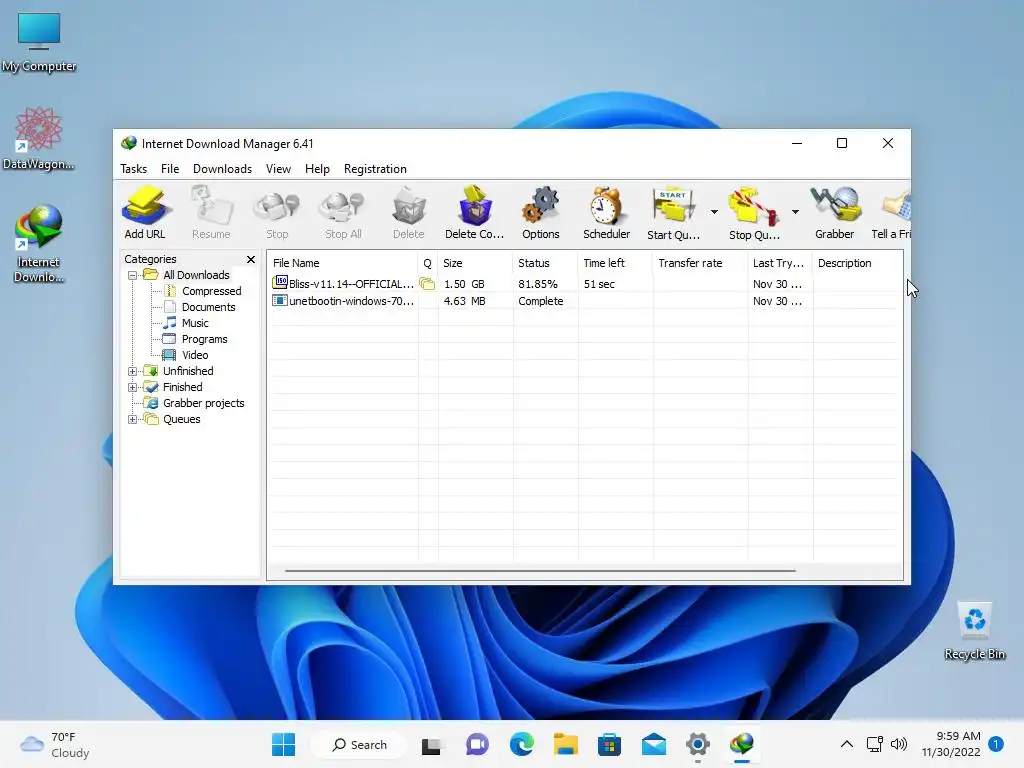Show hidden system tray icons
Screen dimensions: 1024x768
(846, 744)
